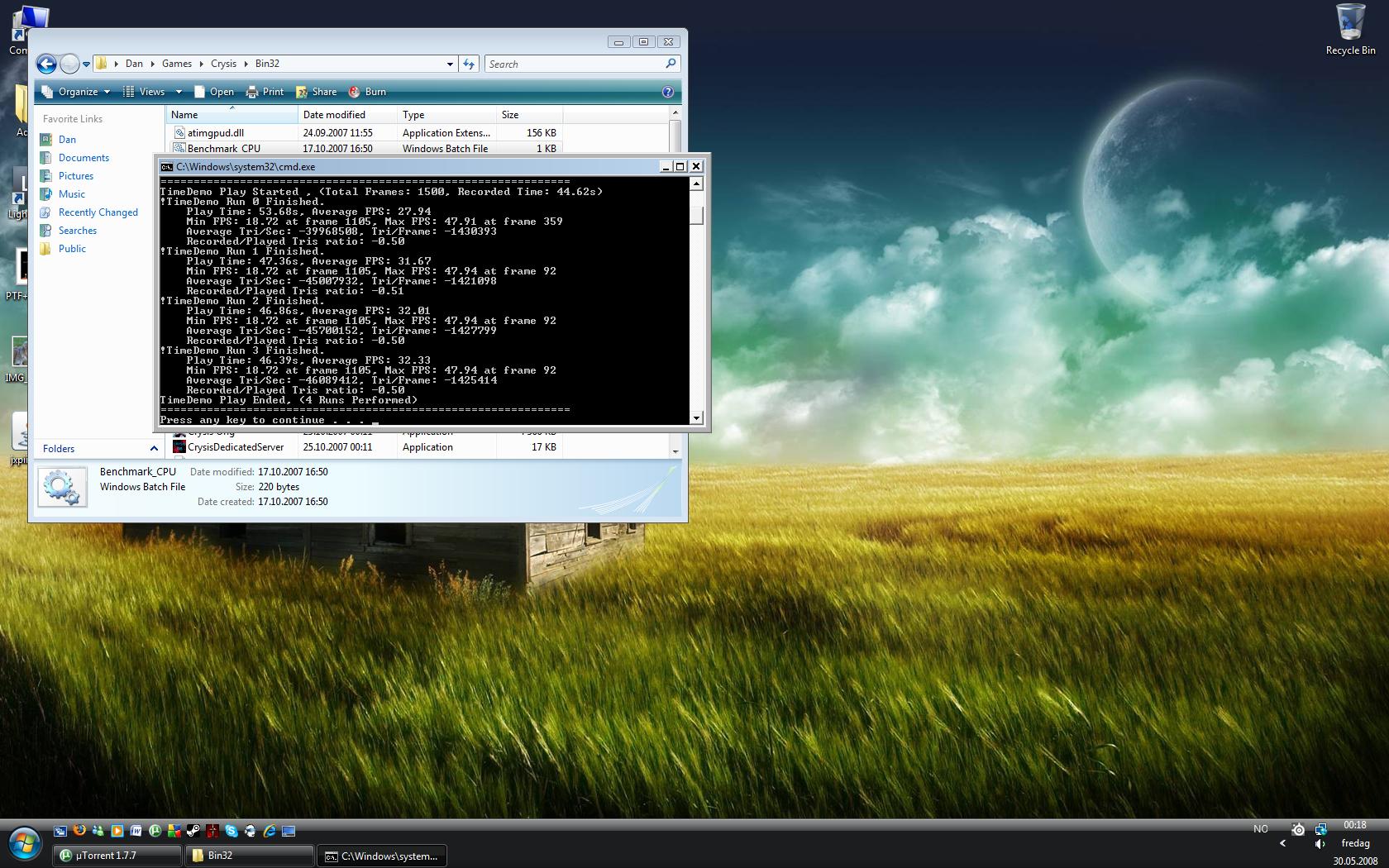1389x868 pixels.
Task: Click Explorer file list scroll-up arrow
Action: (x=675, y=112)
